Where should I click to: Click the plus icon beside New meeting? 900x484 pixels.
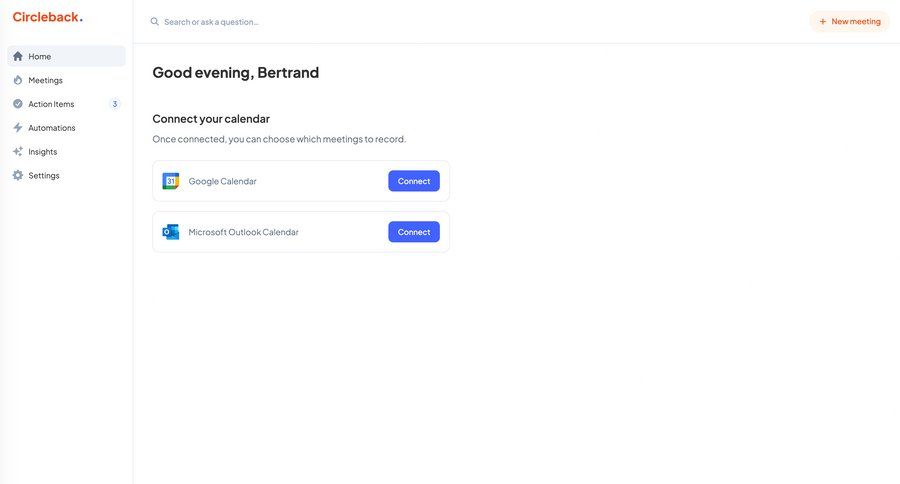823,21
